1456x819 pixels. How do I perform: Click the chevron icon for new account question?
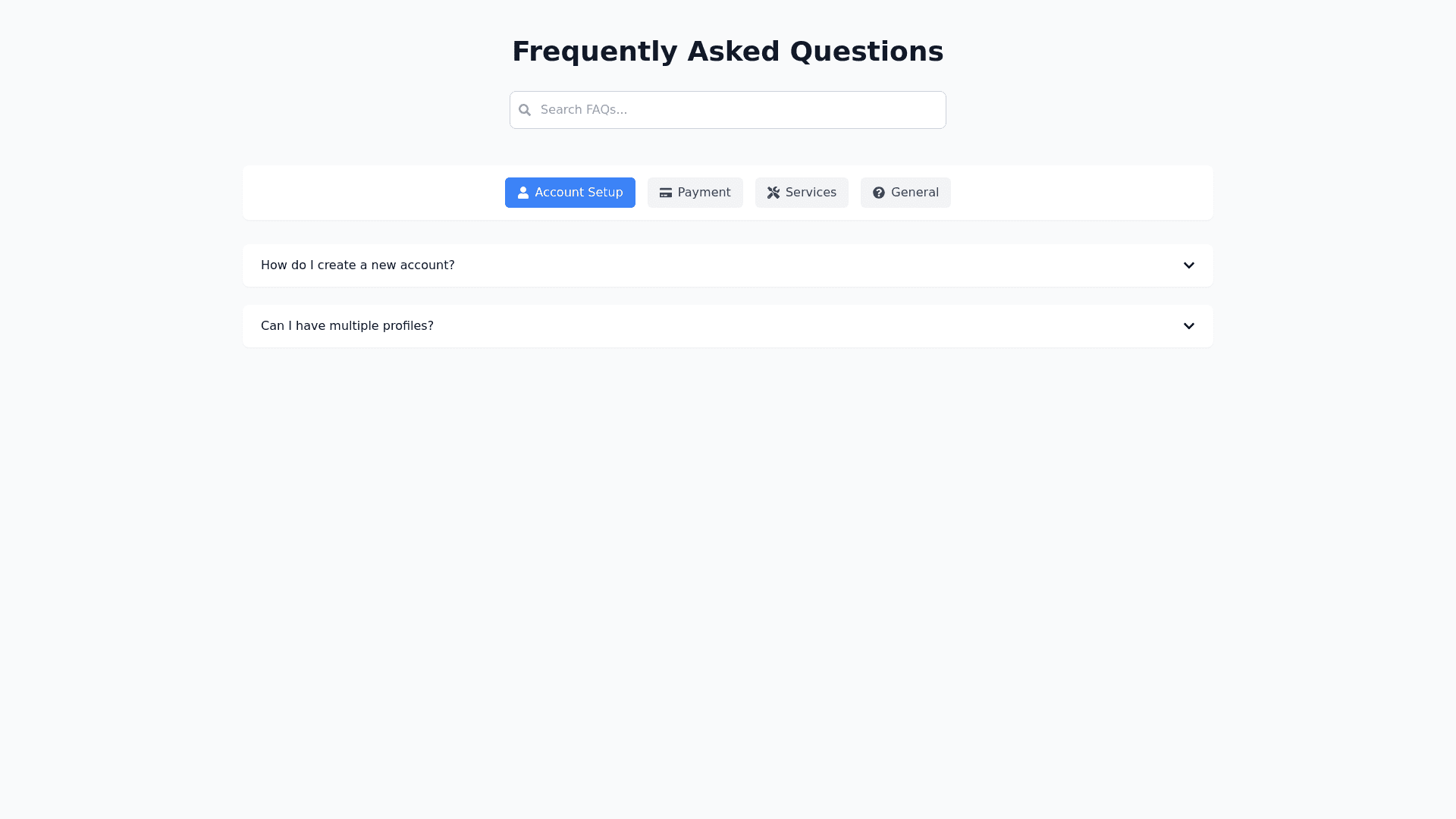(x=1189, y=265)
